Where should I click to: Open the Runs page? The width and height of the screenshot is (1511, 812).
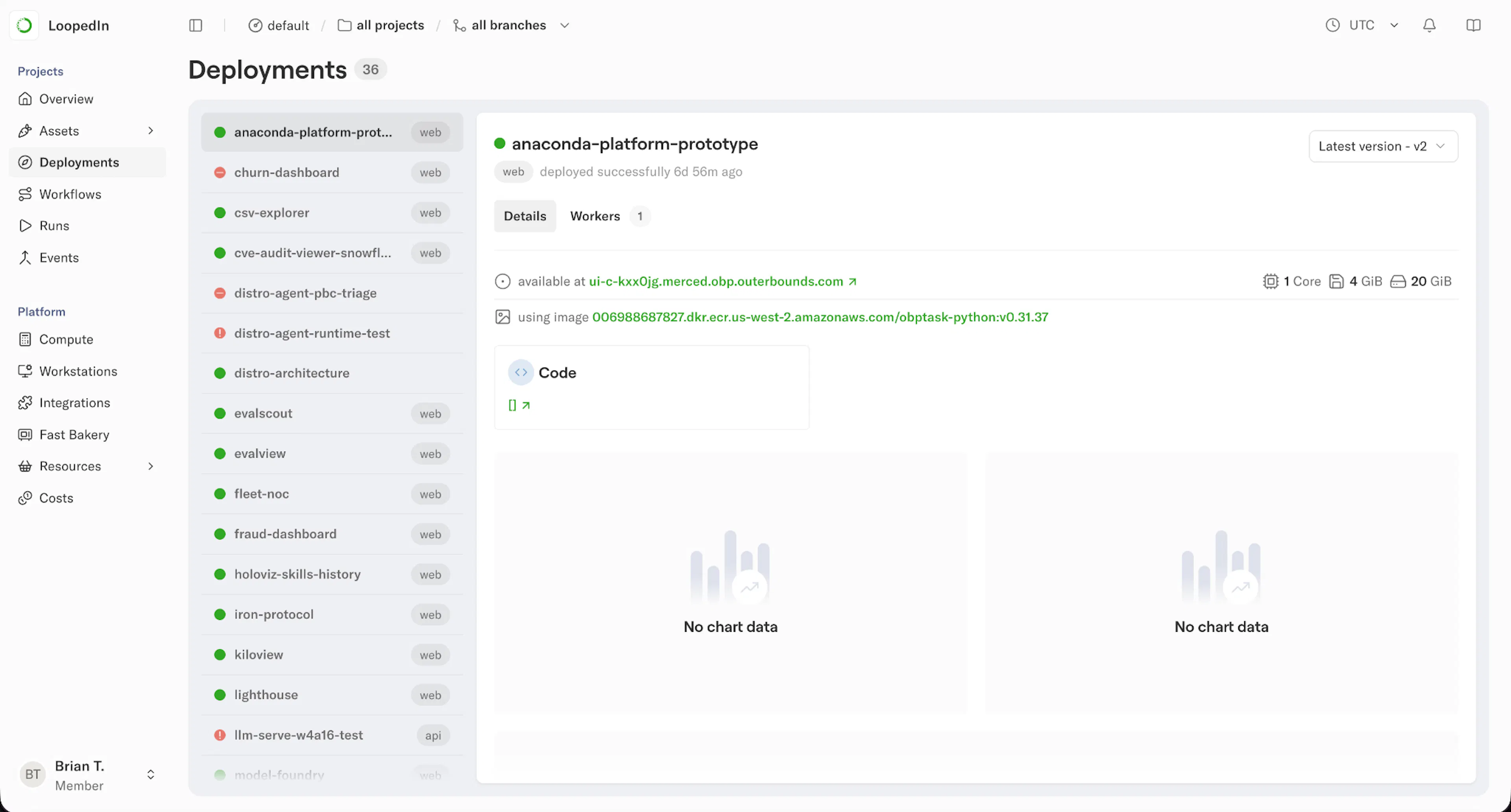[87, 226]
